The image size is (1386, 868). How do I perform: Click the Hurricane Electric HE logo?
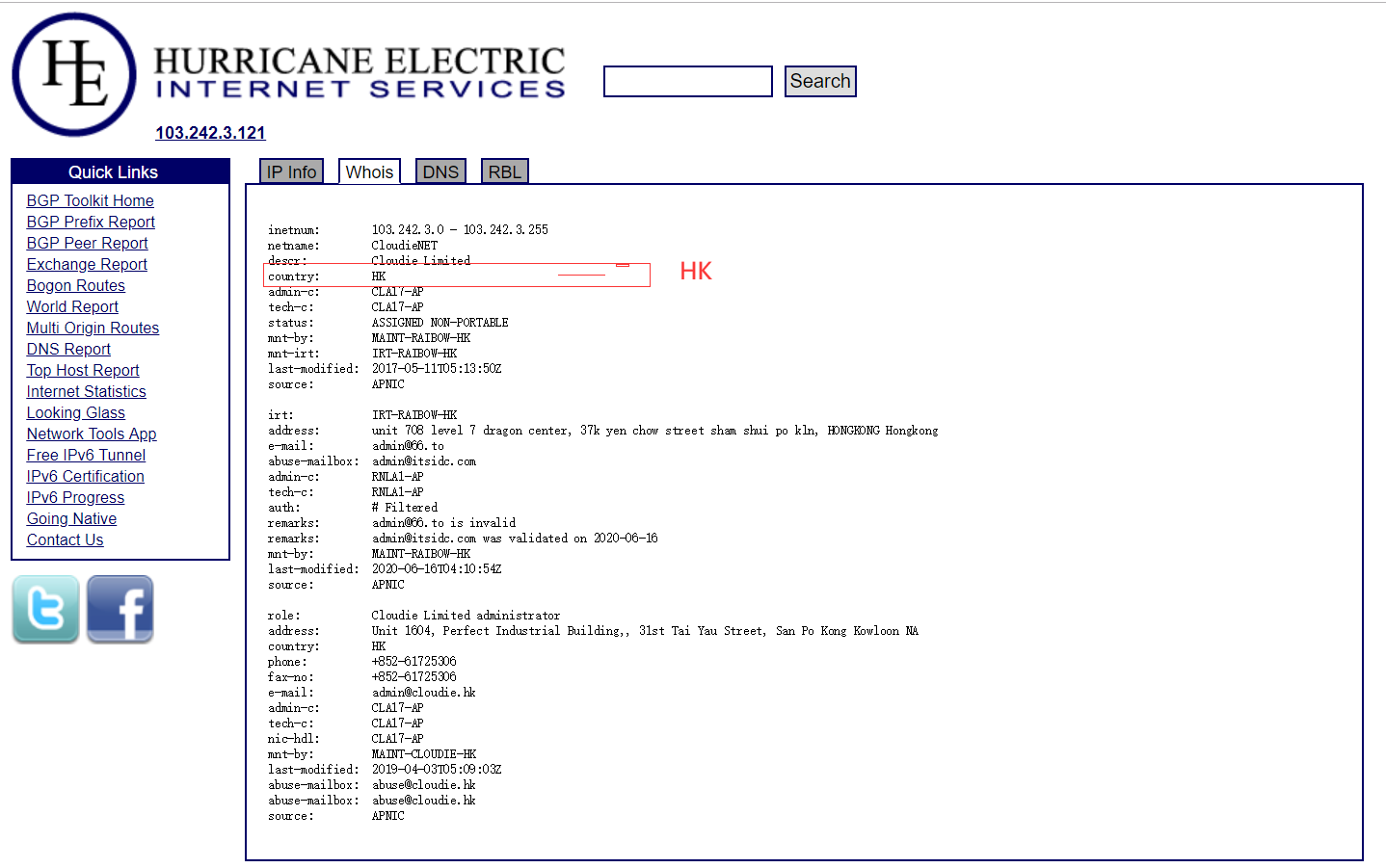74,74
